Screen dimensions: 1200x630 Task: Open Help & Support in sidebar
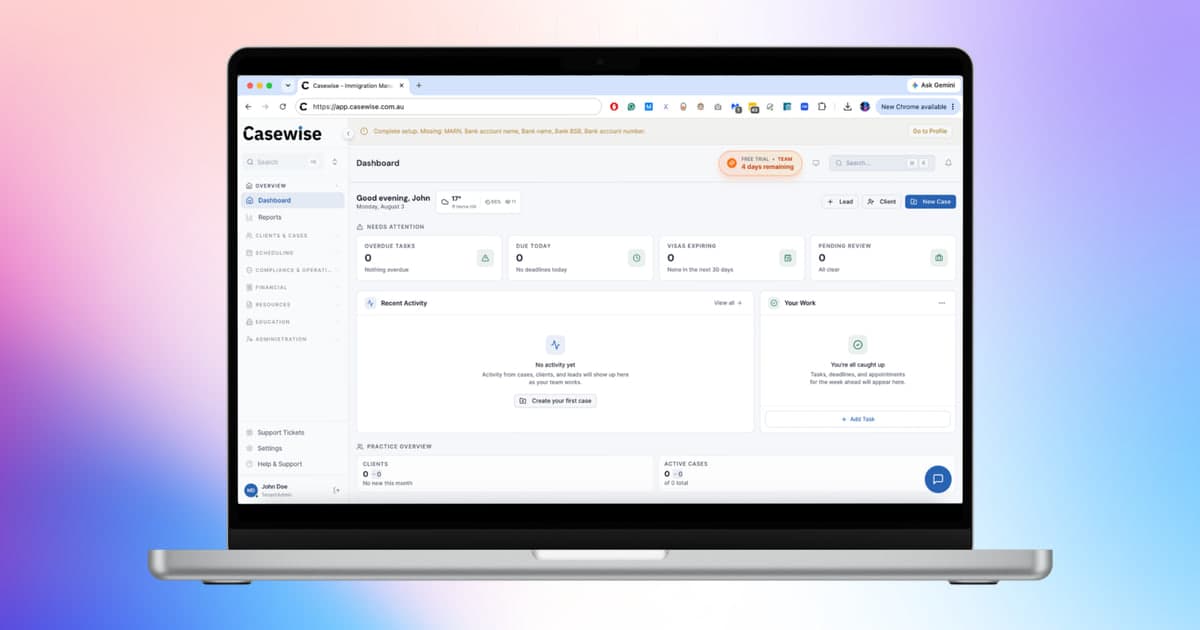pyautogui.click(x=293, y=464)
